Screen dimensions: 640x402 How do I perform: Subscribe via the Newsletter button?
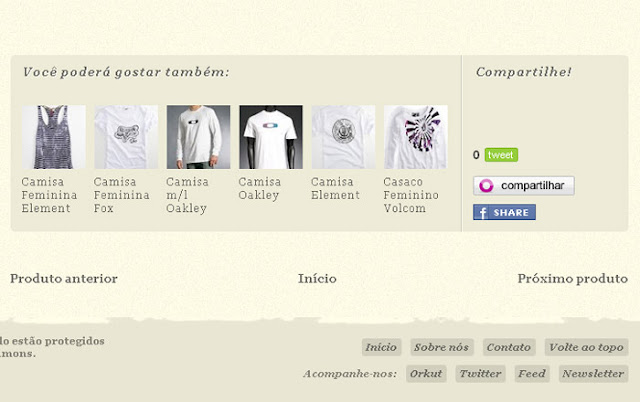593,374
